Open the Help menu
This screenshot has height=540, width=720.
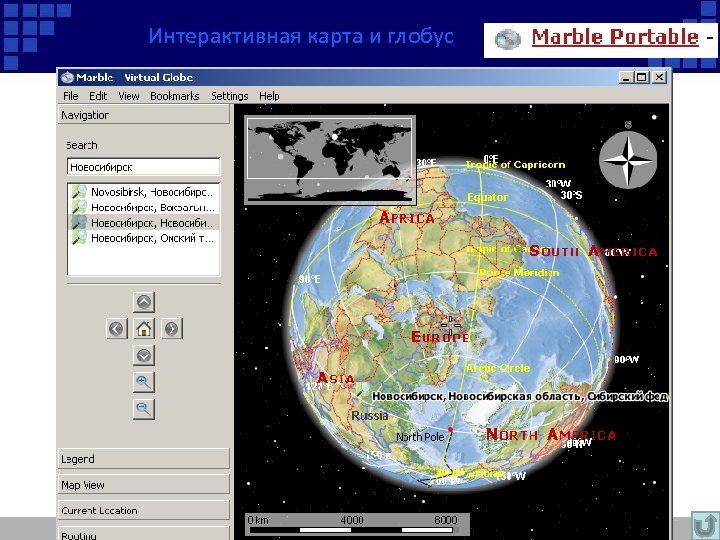269,96
